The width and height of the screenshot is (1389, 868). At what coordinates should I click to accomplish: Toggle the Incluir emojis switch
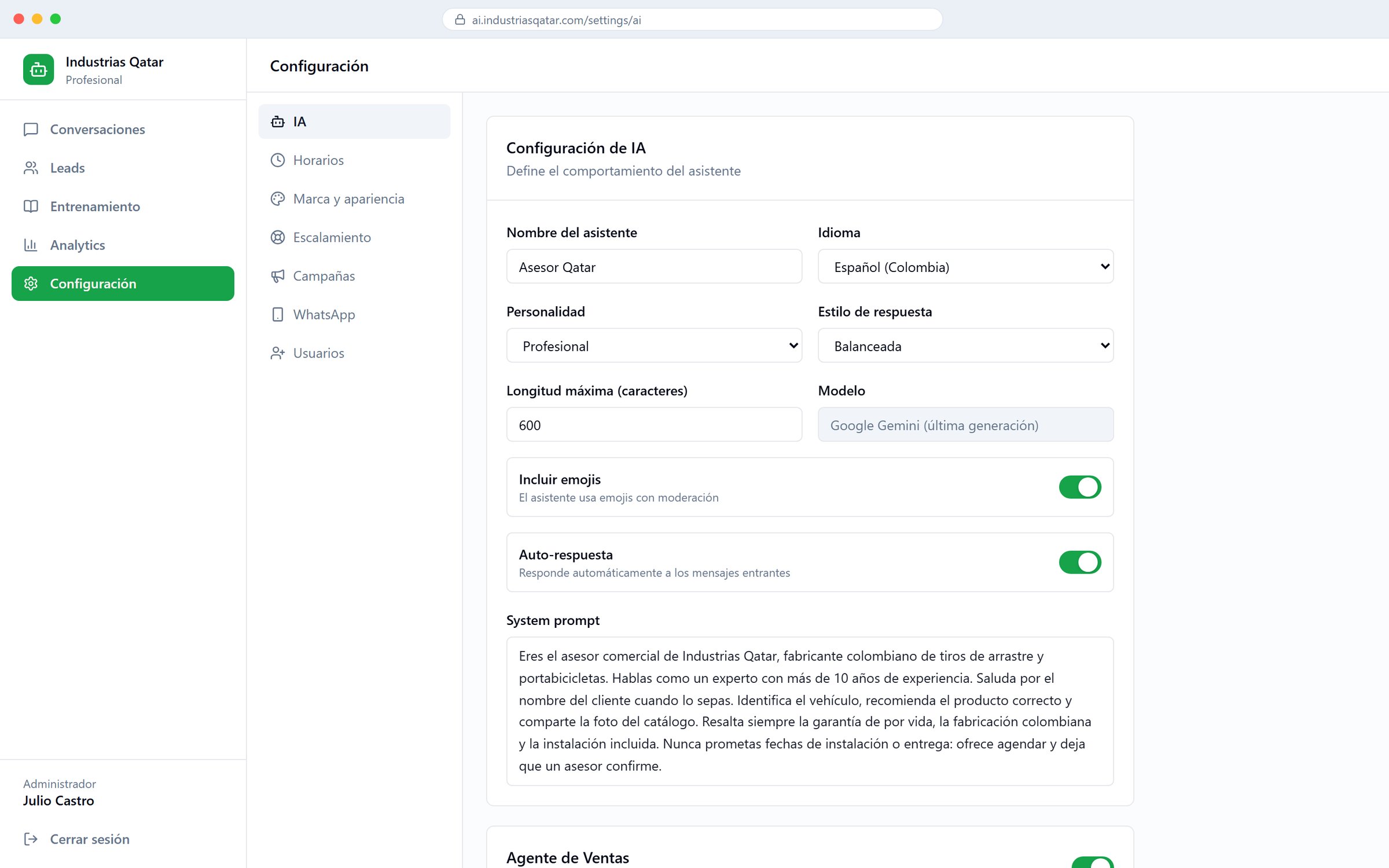[1080, 487]
